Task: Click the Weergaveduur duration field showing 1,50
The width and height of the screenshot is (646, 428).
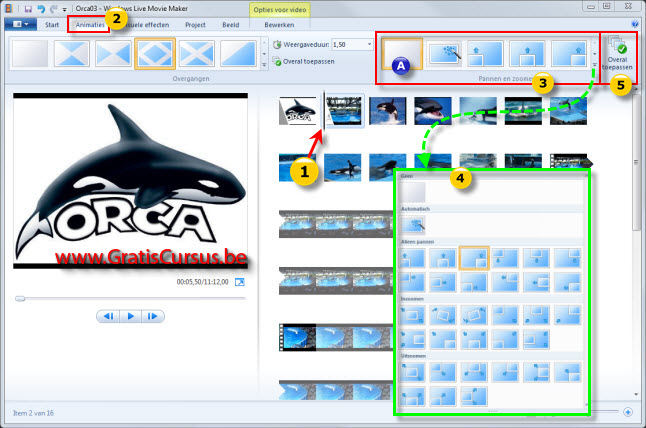Action: (x=349, y=44)
